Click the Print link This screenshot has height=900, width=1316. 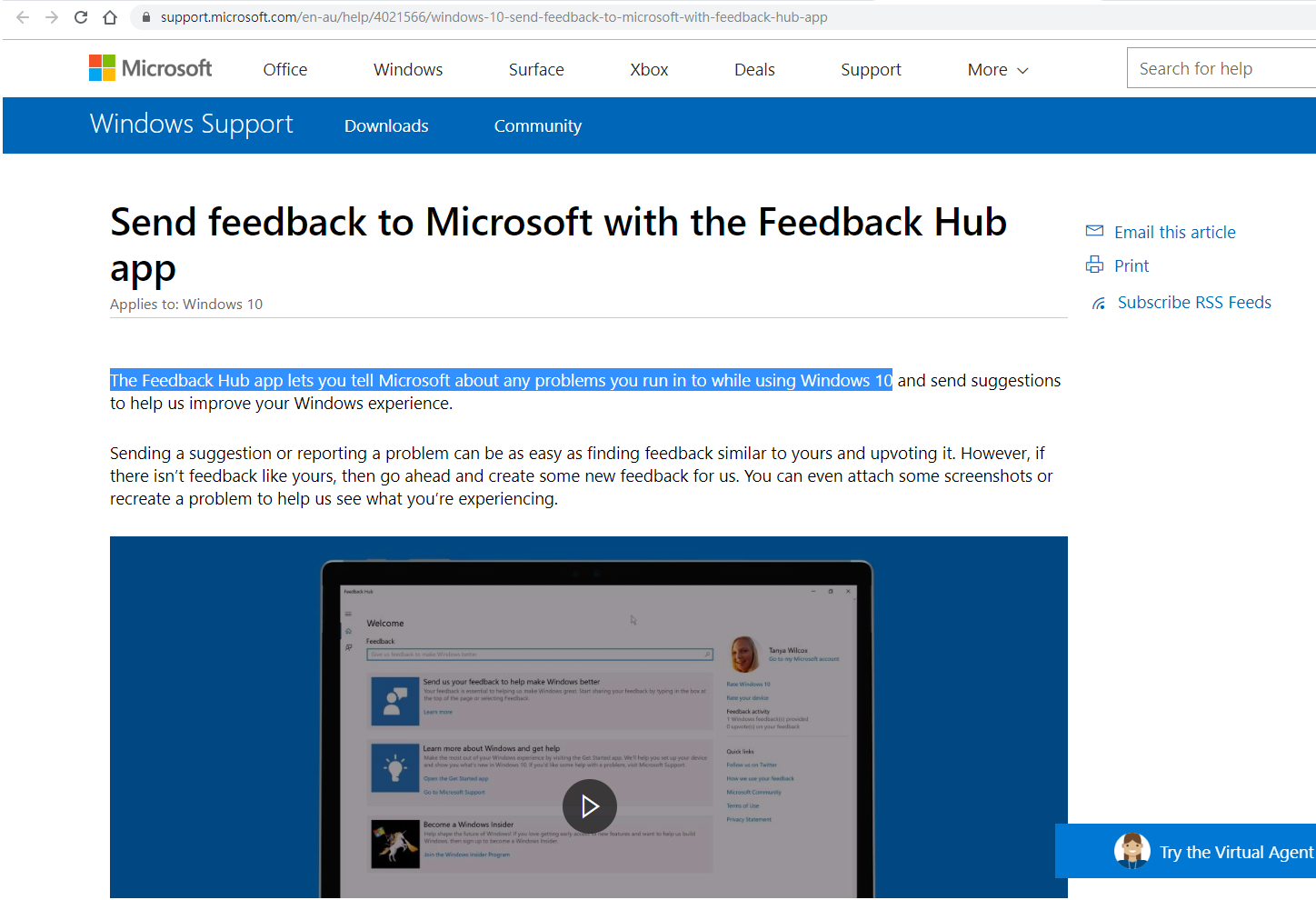(x=1132, y=265)
